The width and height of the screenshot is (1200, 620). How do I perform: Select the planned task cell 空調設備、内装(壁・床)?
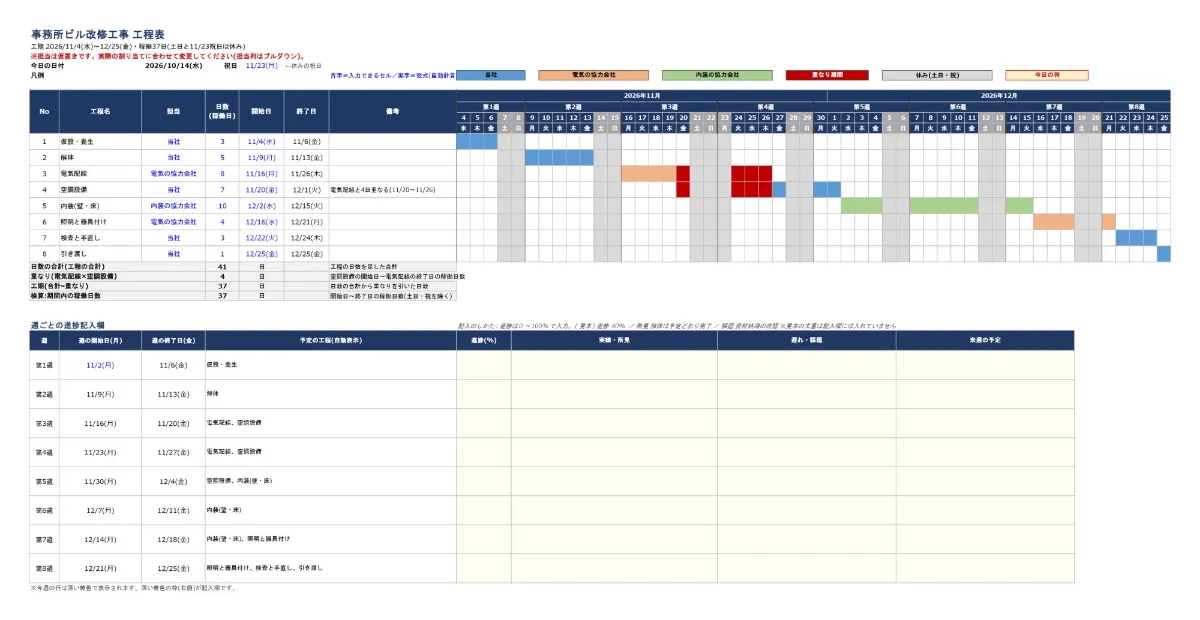tap(330, 481)
